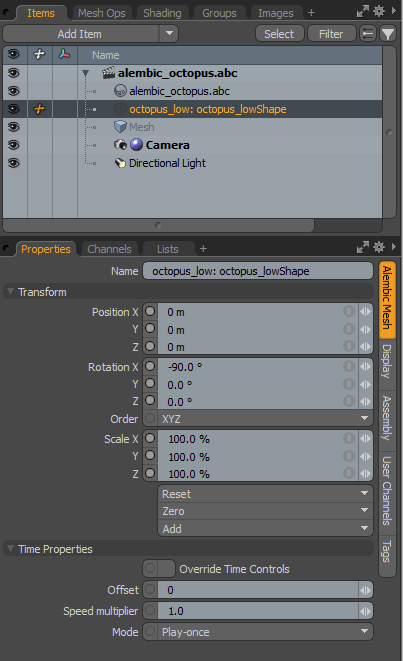This screenshot has height=661, width=403.
Task: Switch to the Mesh Ops tab
Action: pyautogui.click(x=102, y=13)
